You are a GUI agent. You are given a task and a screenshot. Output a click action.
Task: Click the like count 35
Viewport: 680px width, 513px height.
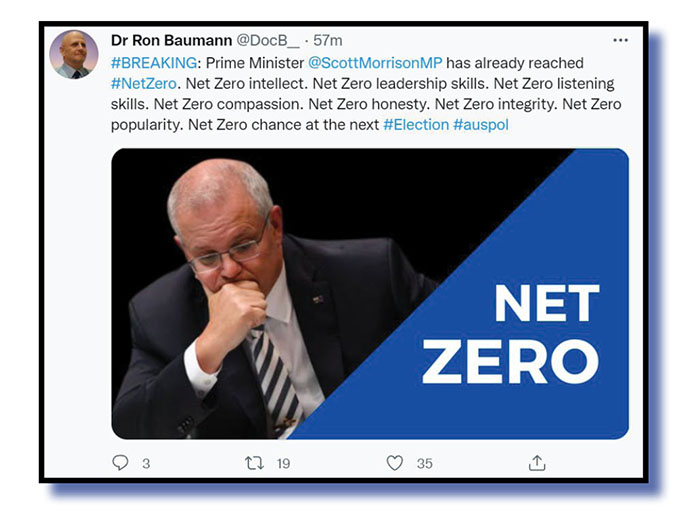[424, 463]
